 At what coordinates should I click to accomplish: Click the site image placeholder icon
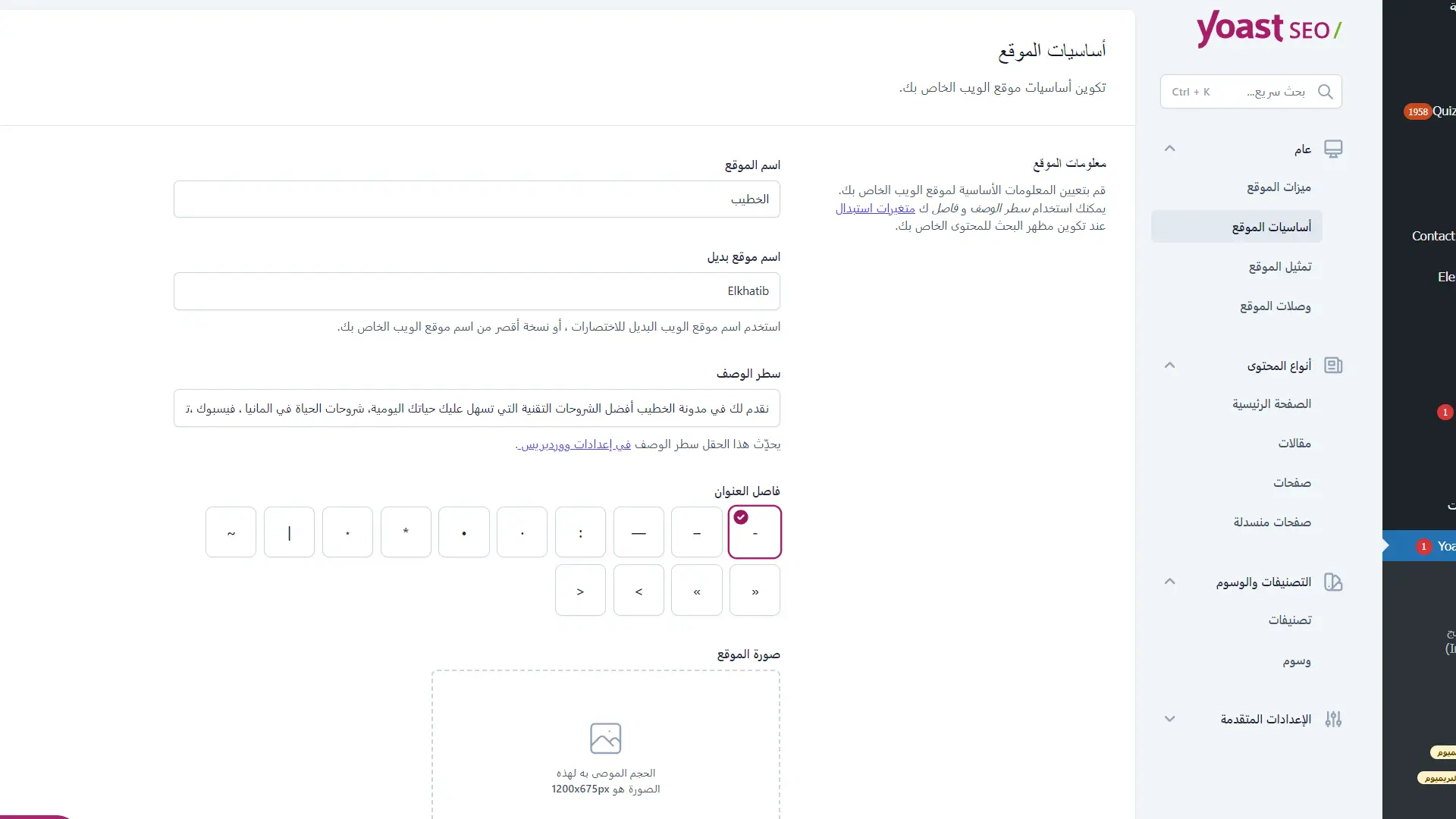[x=605, y=738]
